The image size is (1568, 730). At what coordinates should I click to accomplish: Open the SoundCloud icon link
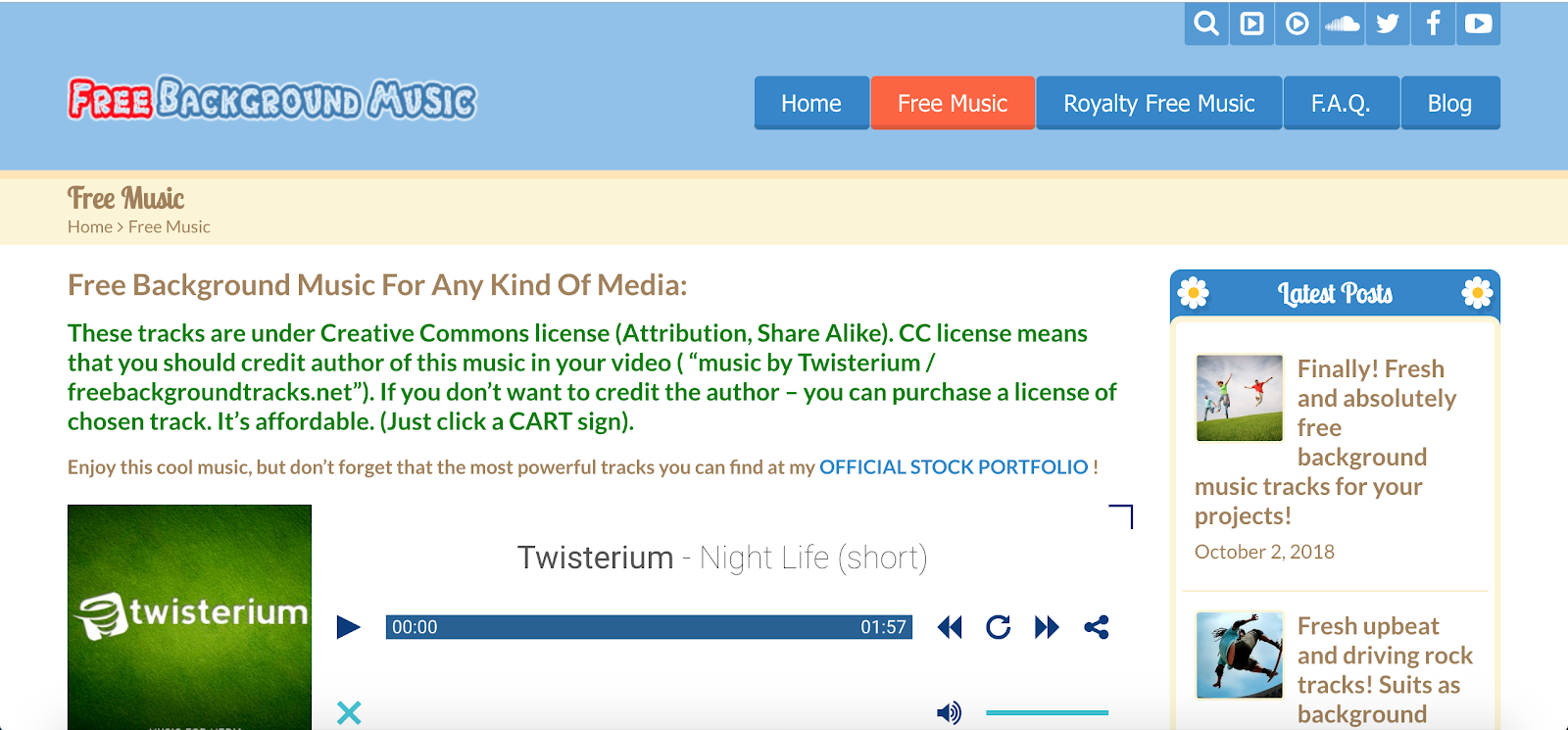(x=1343, y=24)
